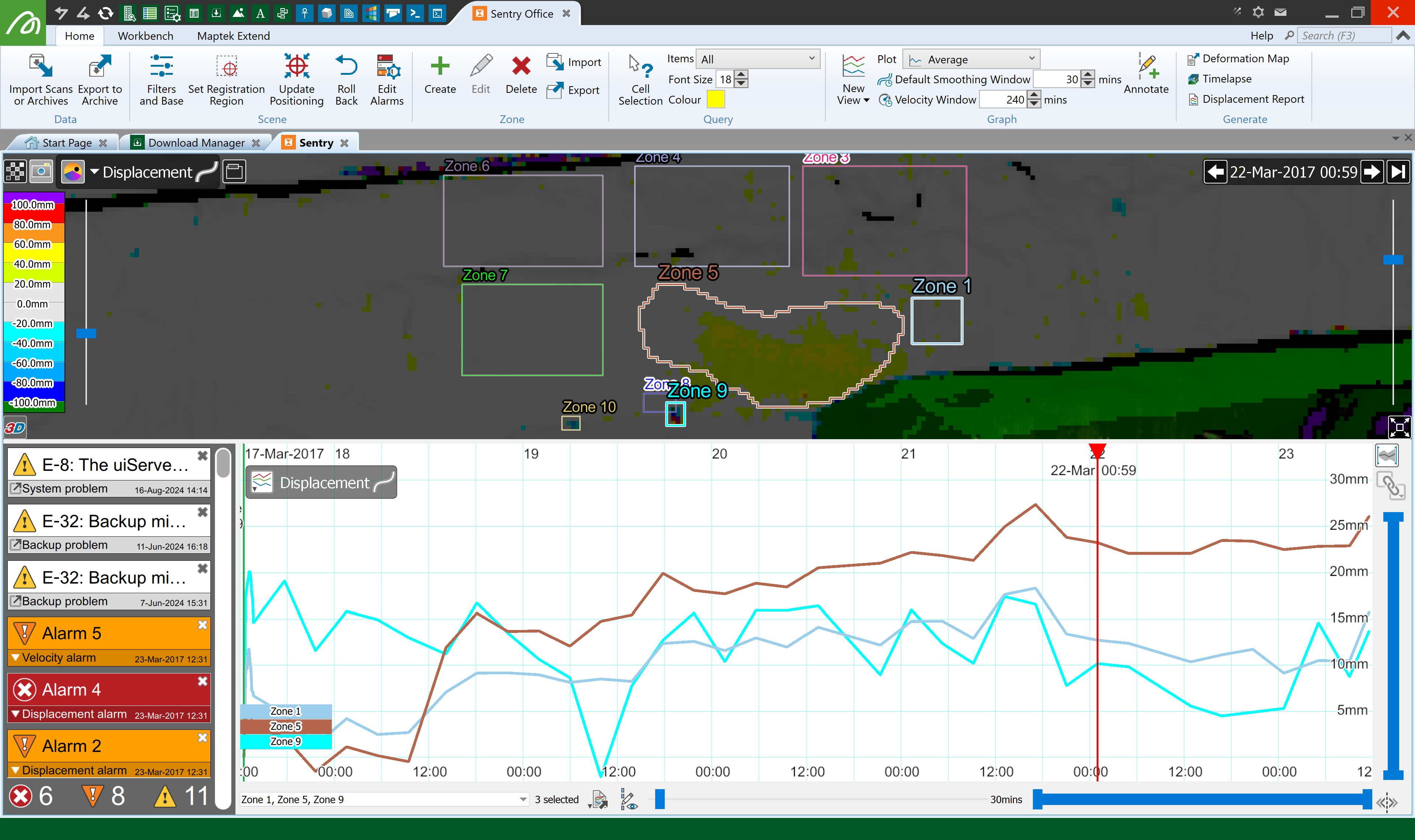This screenshot has height=840, width=1415.
Task: Expand Alarm 5 velocity alarm details
Action: point(16,658)
